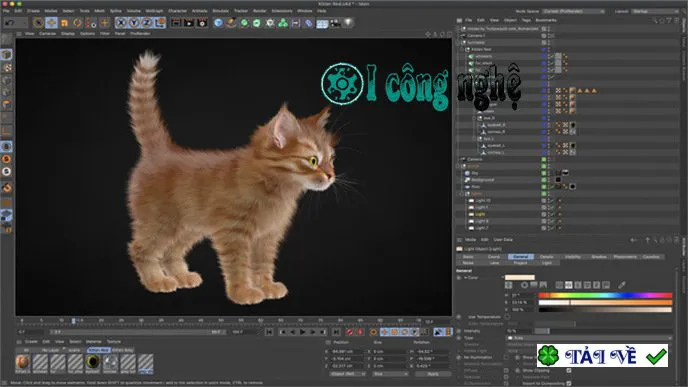Add a Camera object from the toolbar

pyautogui.click(x=335, y=23)
